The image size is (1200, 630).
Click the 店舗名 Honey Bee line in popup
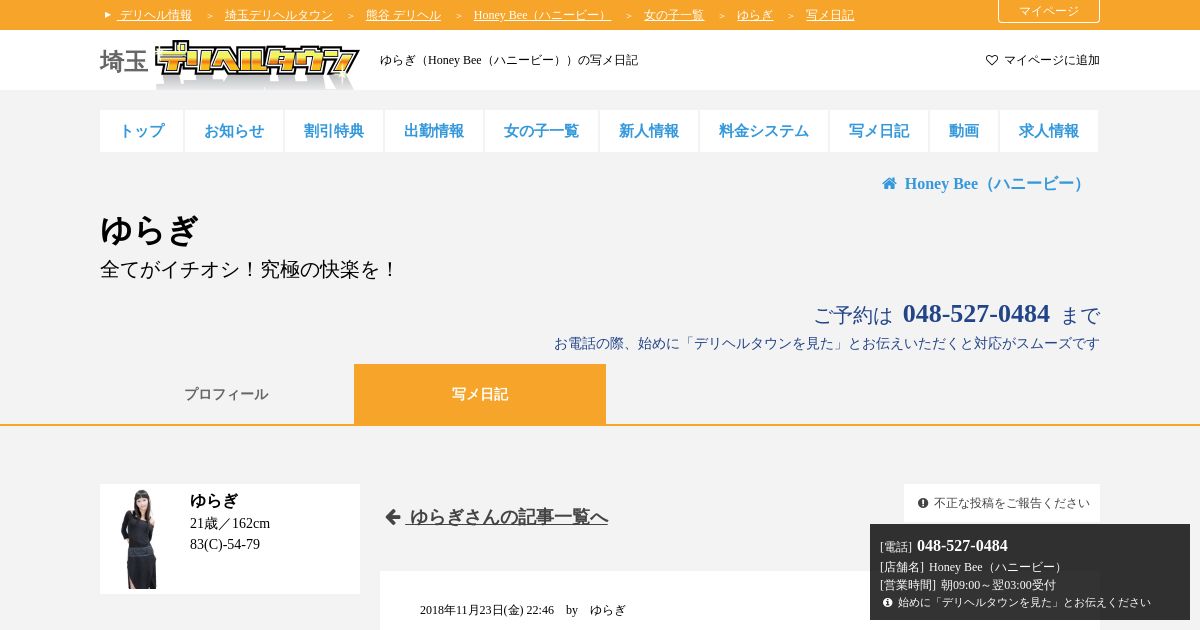tap(973, 567)
